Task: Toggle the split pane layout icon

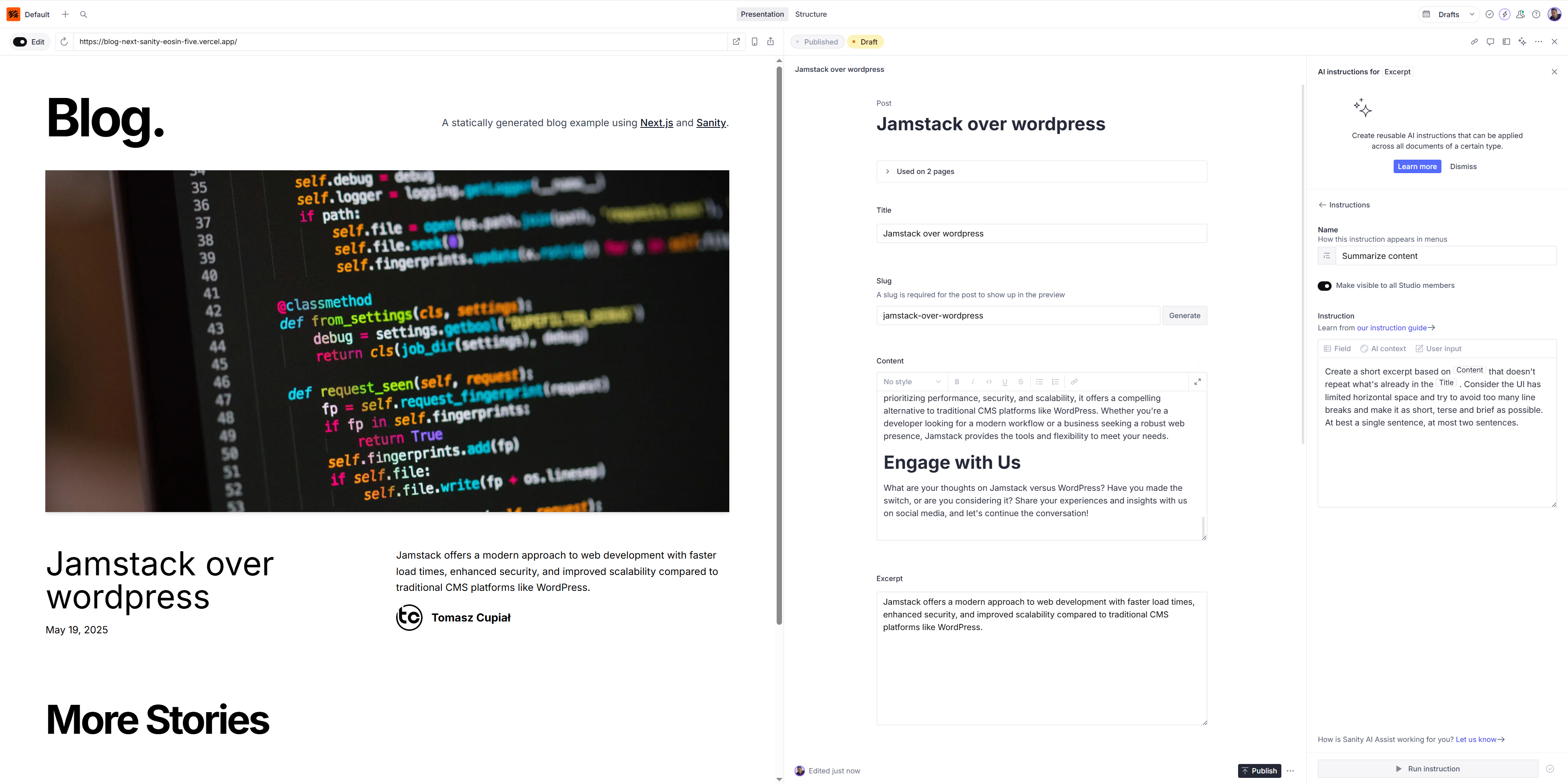Action: [x=1506, y=41]
